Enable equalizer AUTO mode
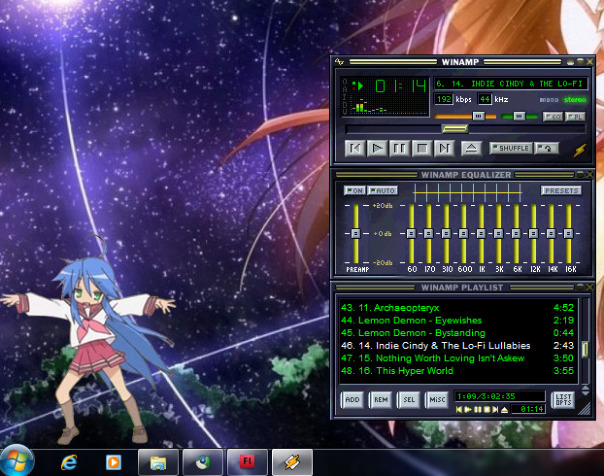604x476 pixels. [x=382, y=190]
